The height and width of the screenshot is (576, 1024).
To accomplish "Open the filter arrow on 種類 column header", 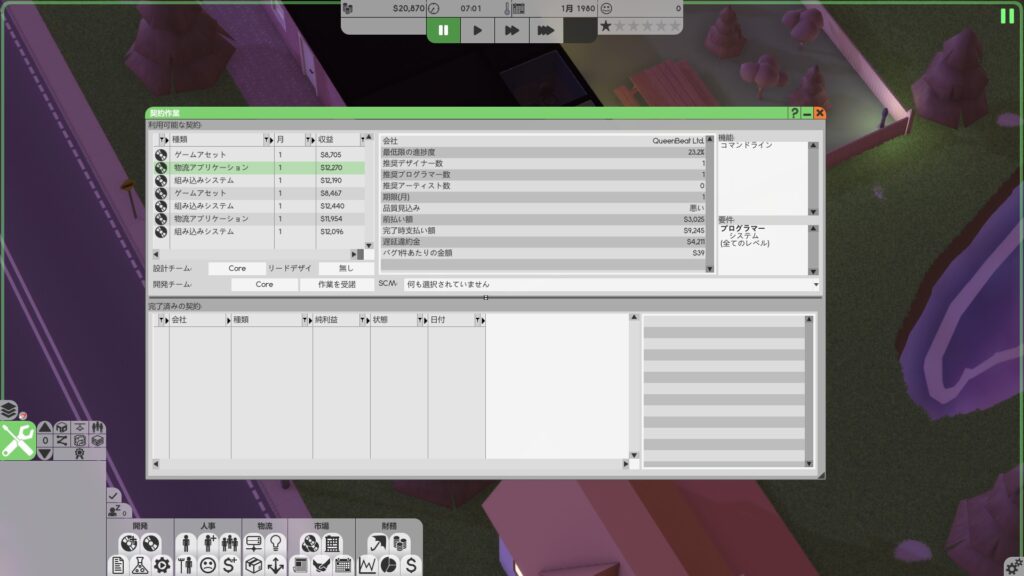I will (x=267, y=140).
